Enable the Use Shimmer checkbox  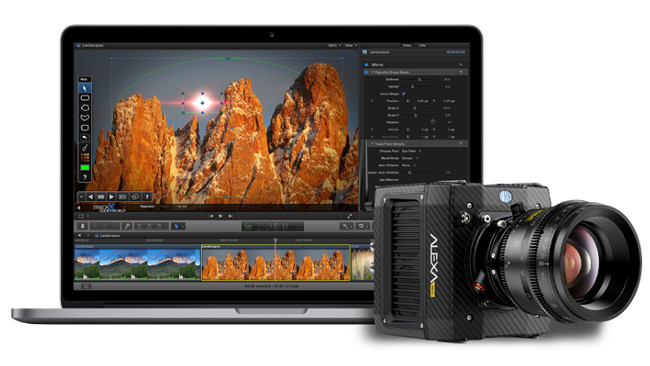[x=403, y=180]
